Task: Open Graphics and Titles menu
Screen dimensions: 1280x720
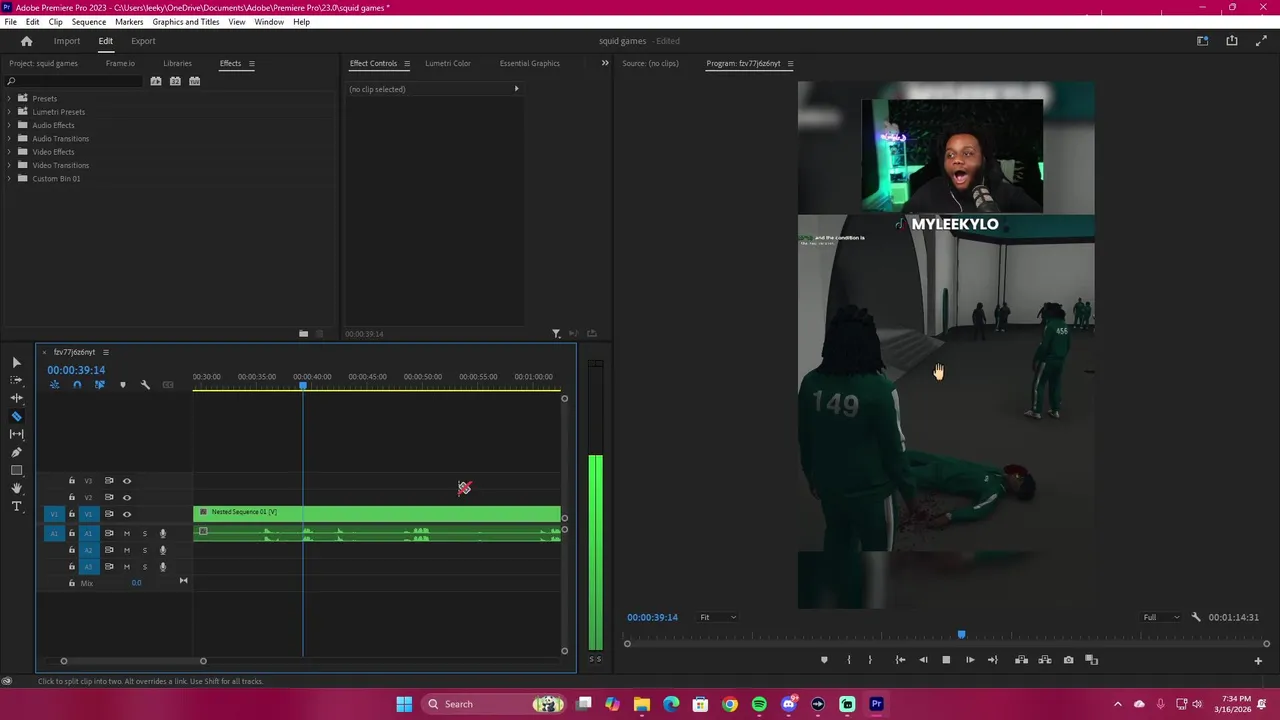Action: [x=186, y=22]
